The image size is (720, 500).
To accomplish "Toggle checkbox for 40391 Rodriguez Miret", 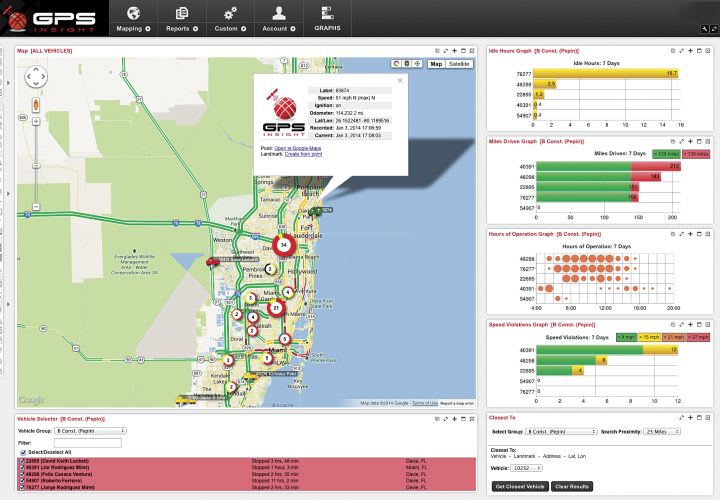I will 22,467.
